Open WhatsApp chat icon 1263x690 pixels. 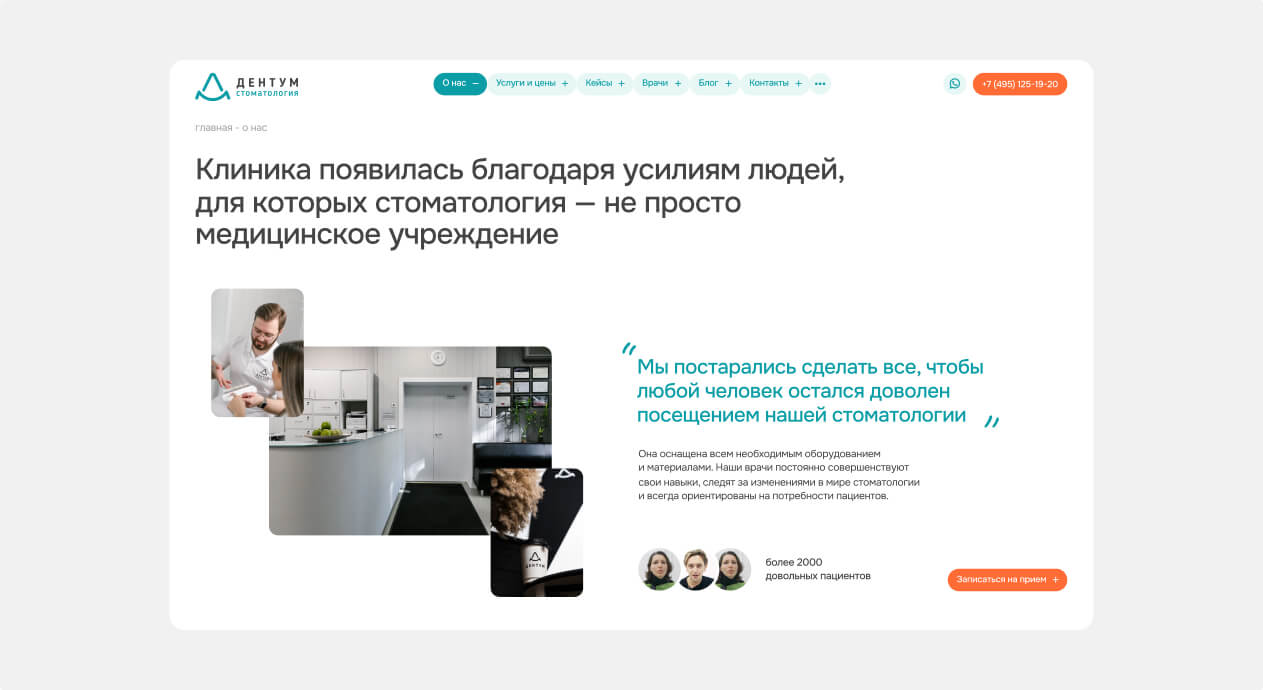(954, 84)
